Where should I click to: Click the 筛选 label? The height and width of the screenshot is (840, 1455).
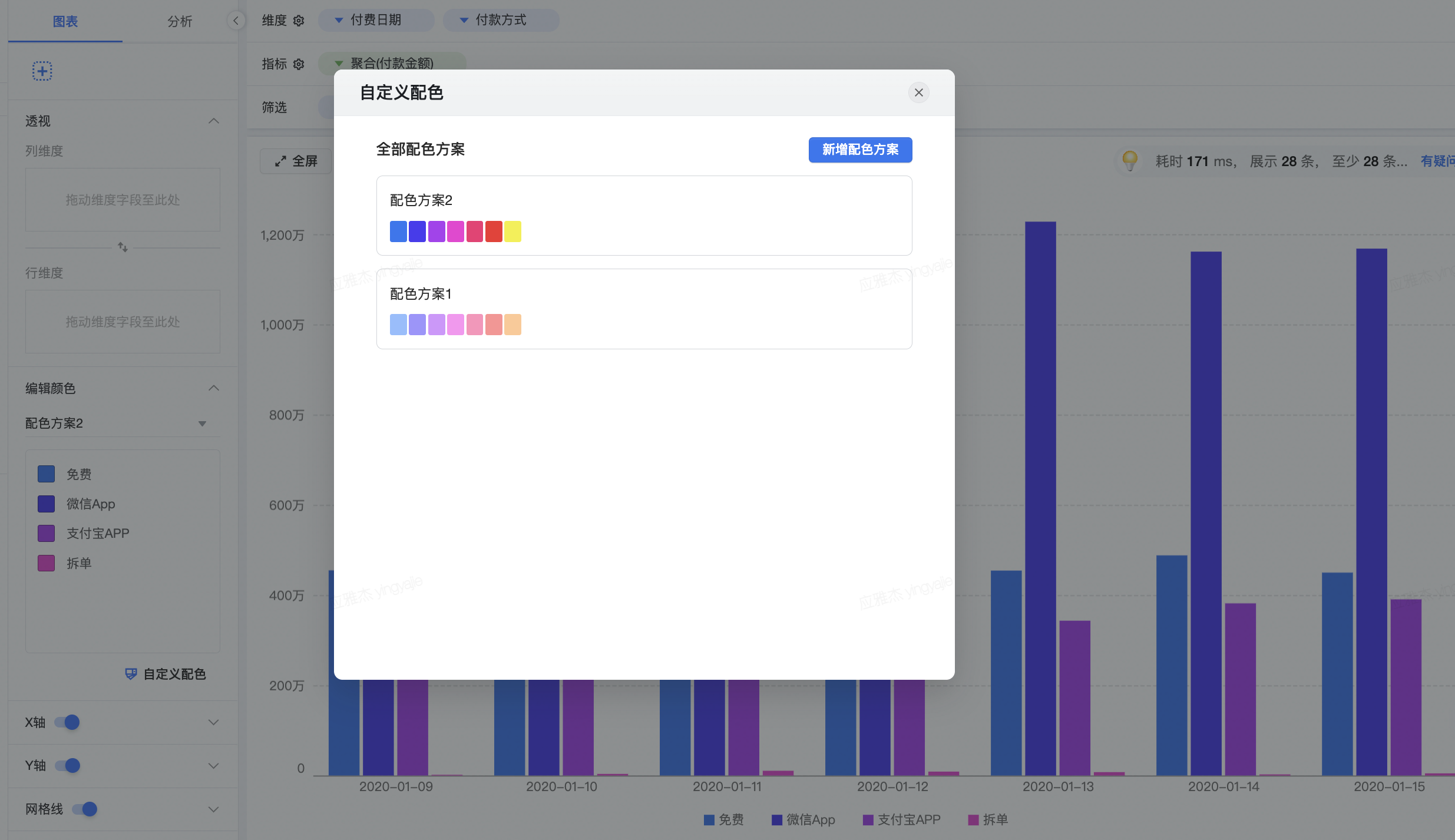coord(275,107)
